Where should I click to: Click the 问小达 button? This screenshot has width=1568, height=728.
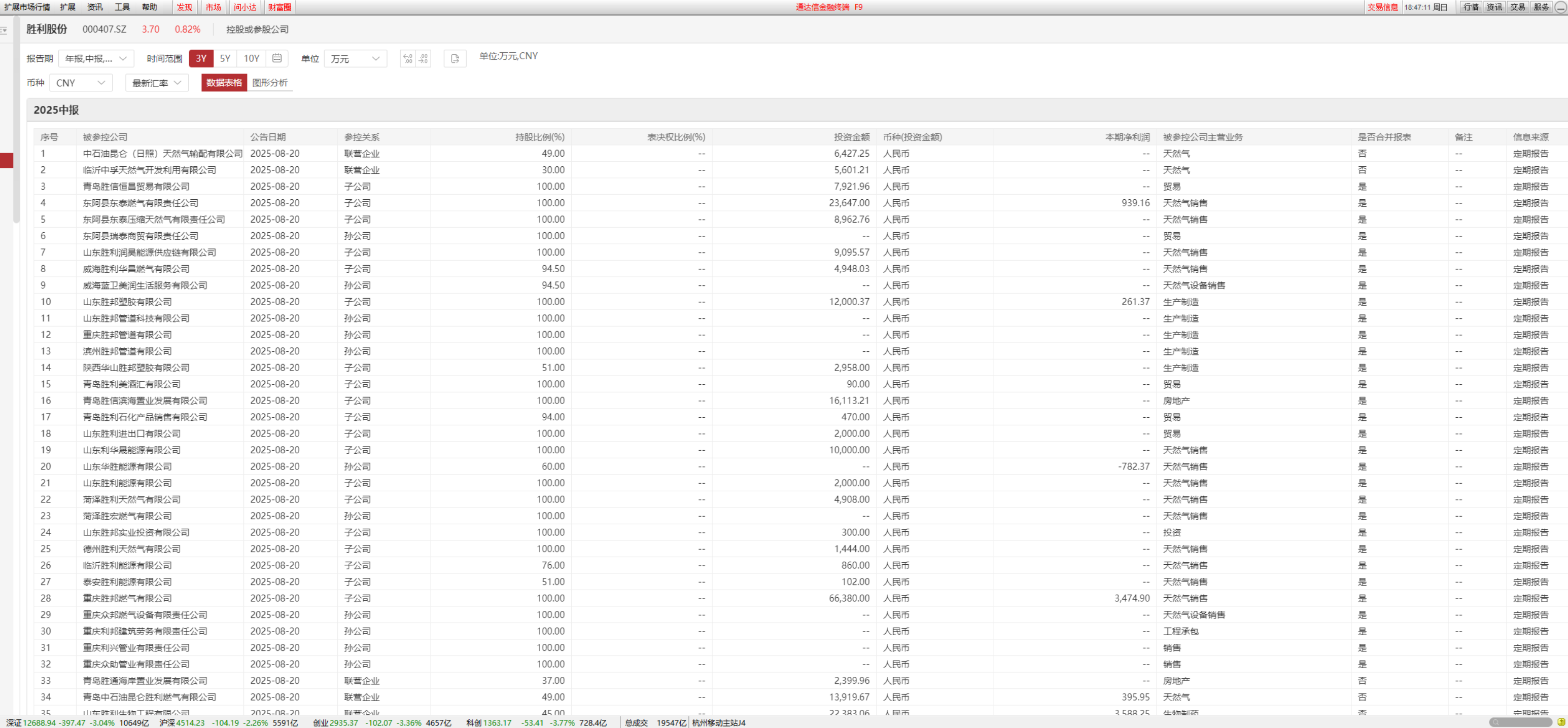coord(246,7)
